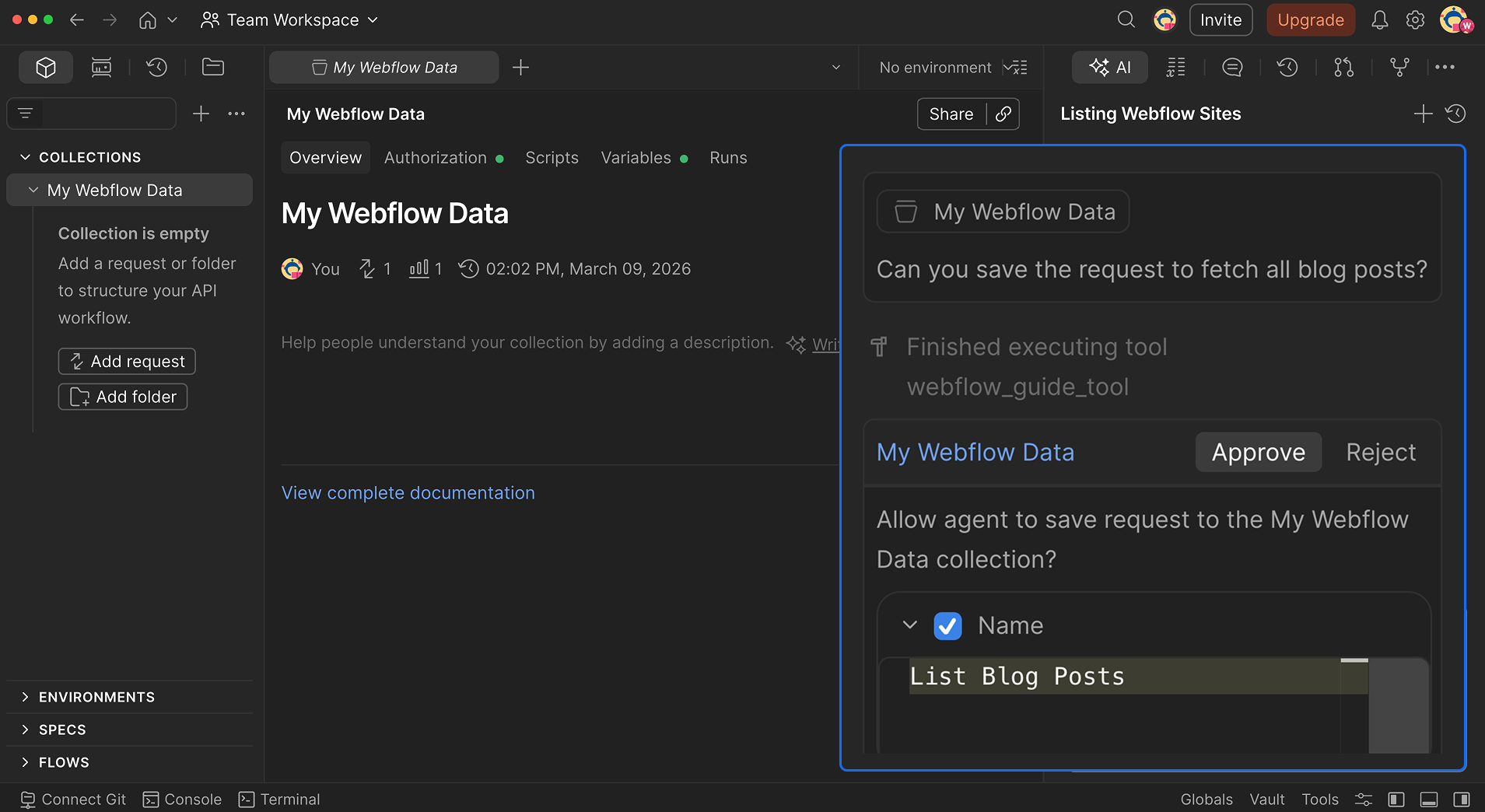Select Collections cube icon in sidebar
Screen dimensions: 1485x812
pos(46,68)
